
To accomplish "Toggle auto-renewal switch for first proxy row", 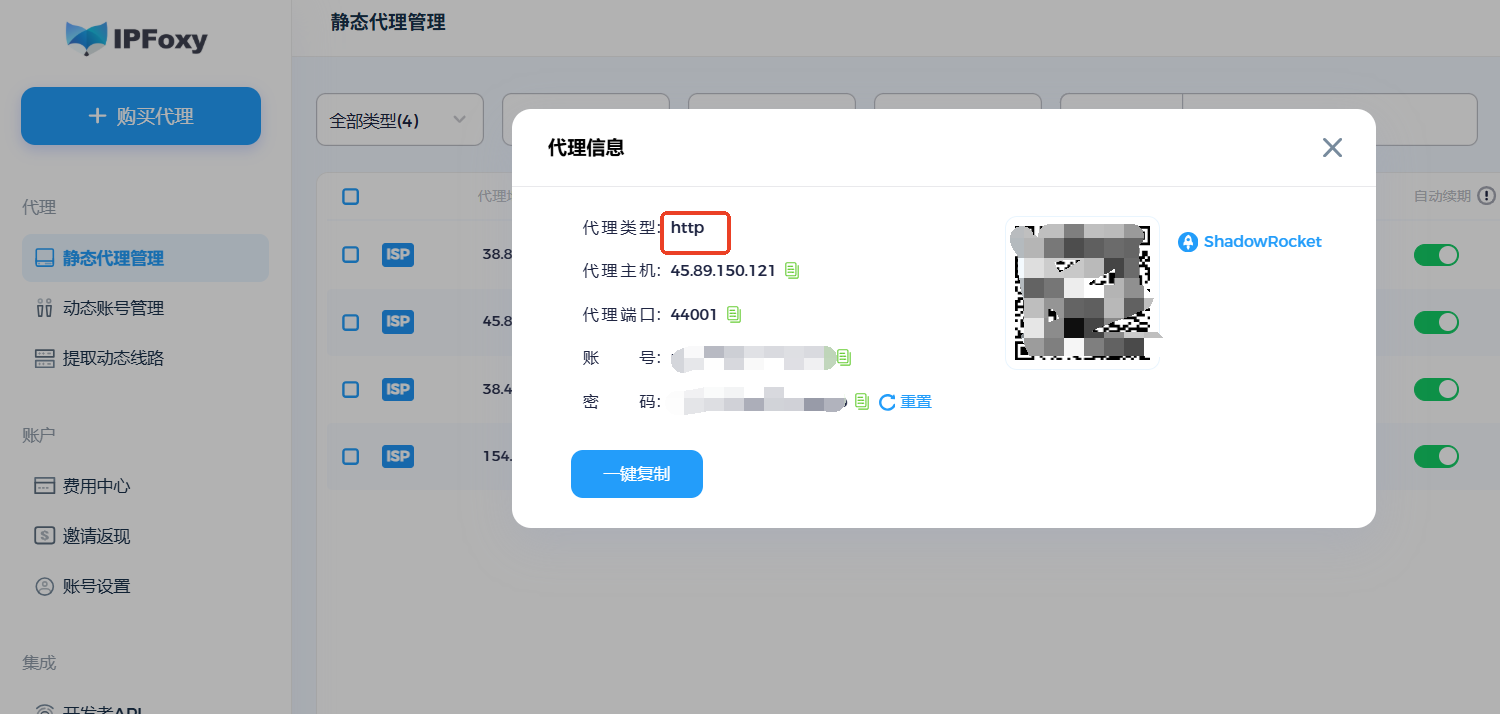I will click(1436, 255).
